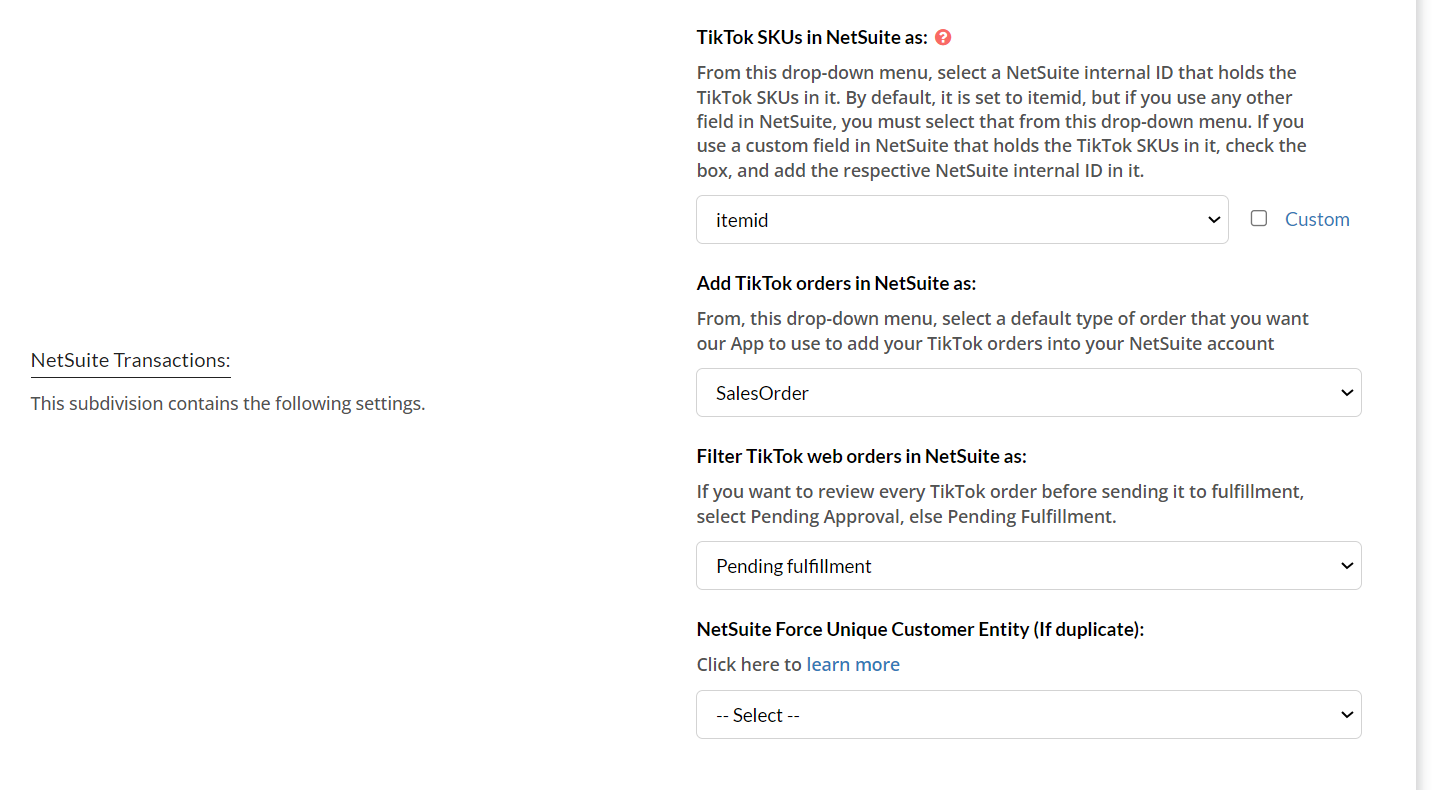Click the description about default order type
The width and height of the screenshot is (1432, 790).
1002,331
